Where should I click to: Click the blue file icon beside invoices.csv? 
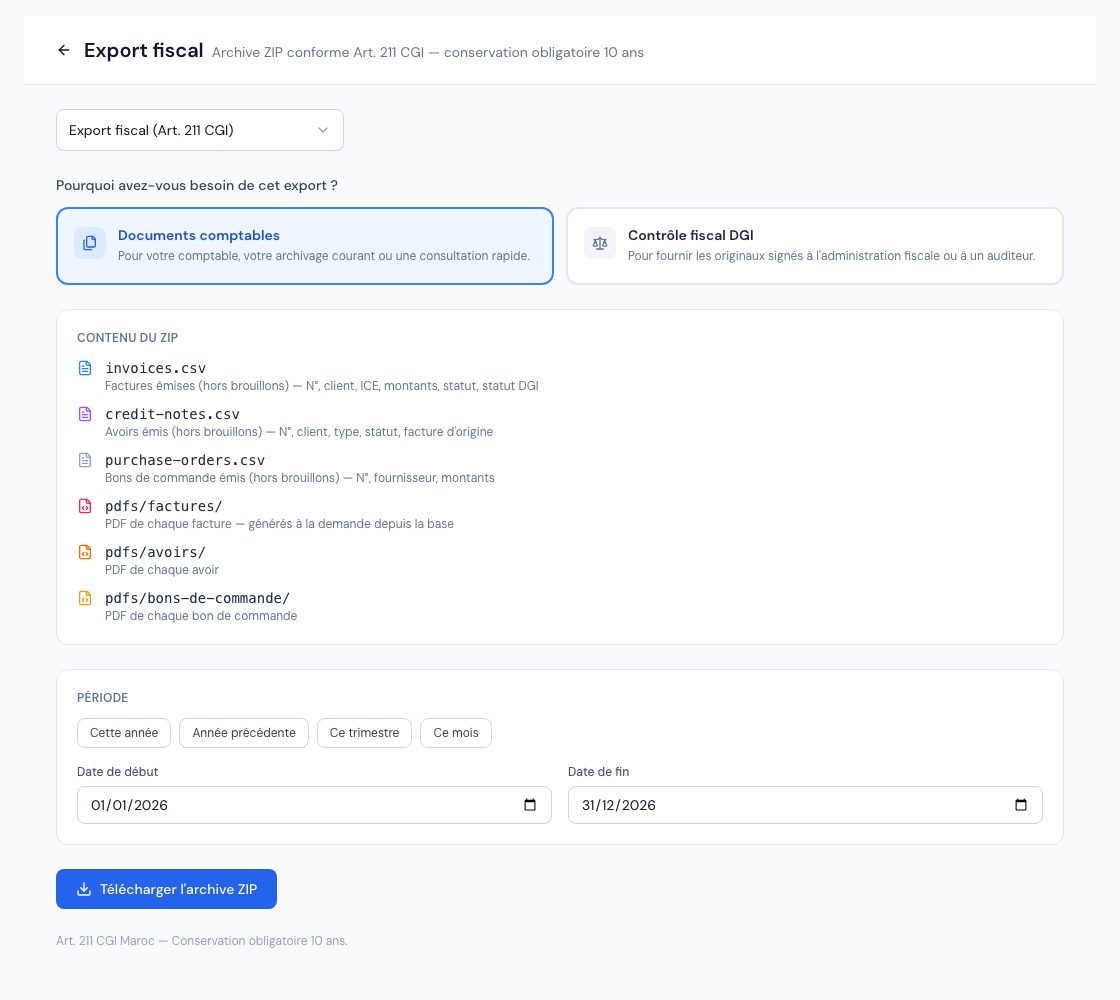pyautogui.click(x=85, y=368)
